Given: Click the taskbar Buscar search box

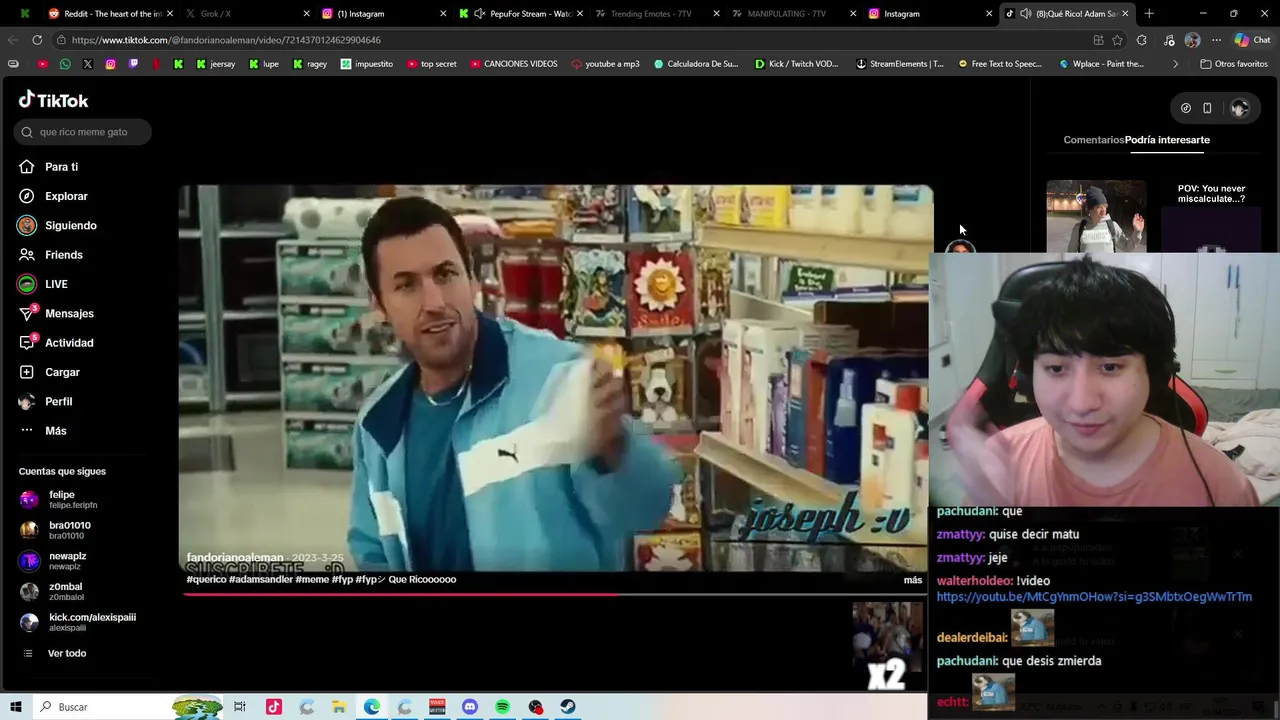Looking at the screenshot, I should tap(128, 707).
